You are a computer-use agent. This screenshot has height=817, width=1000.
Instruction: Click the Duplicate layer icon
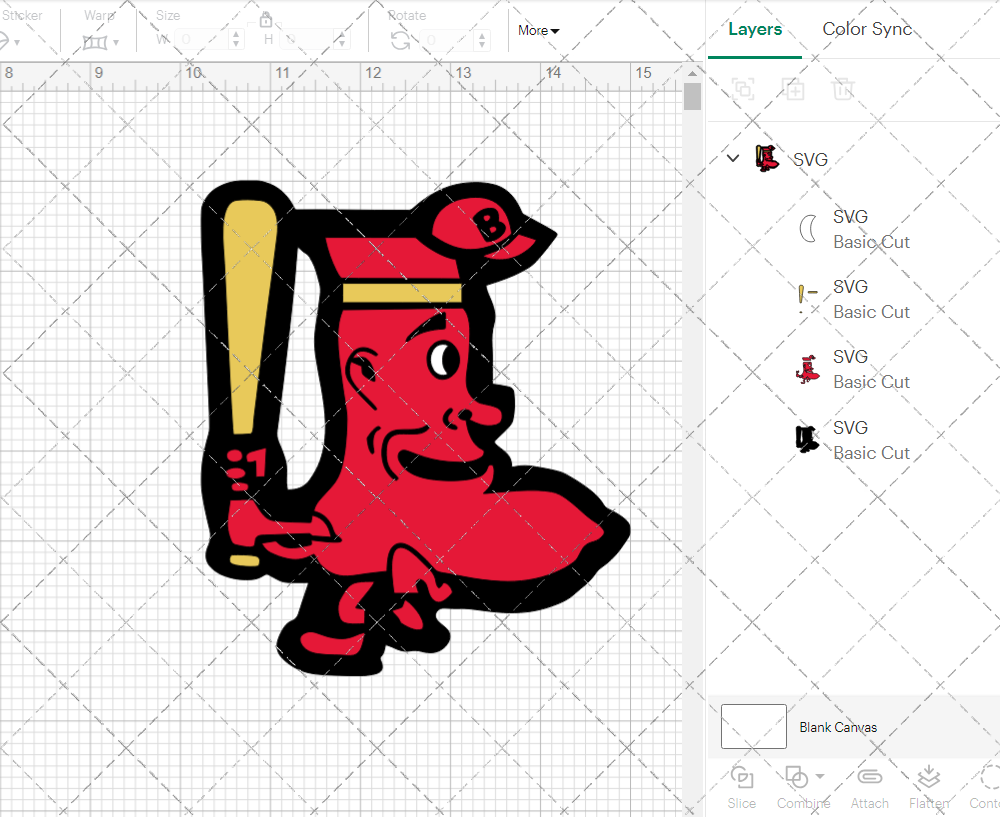pos(794,89)
